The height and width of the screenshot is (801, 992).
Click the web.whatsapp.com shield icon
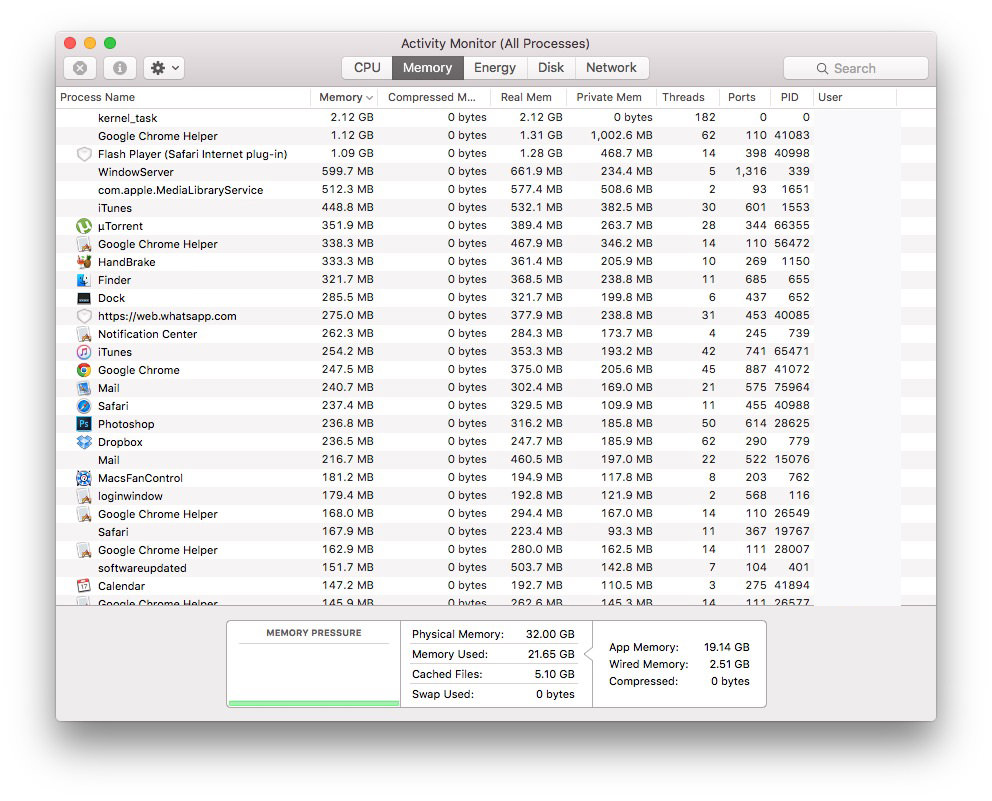click(84, 316)
